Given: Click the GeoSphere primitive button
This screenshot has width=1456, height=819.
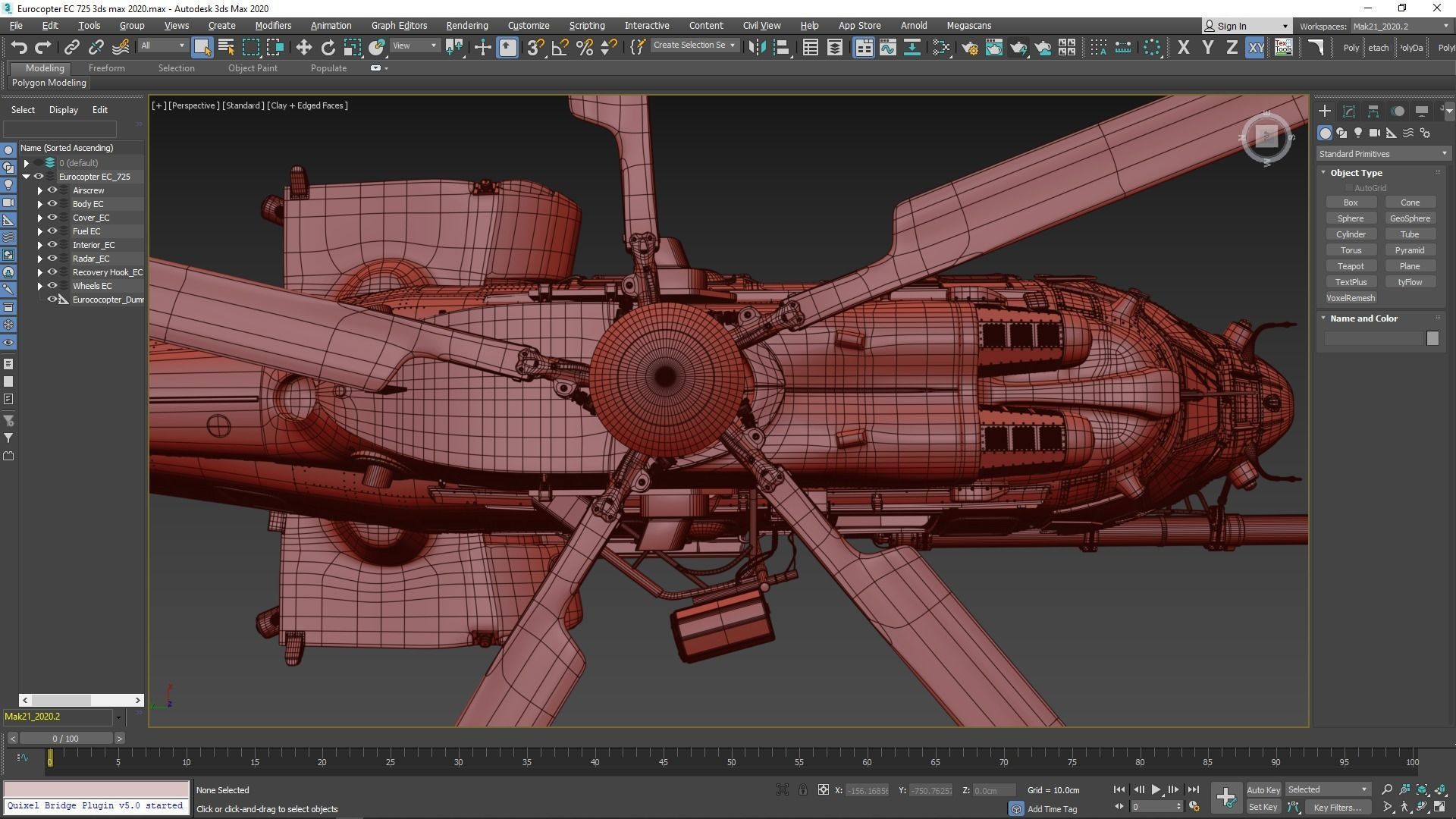Looking at the screenshot, I should [x=1409, y=218].
